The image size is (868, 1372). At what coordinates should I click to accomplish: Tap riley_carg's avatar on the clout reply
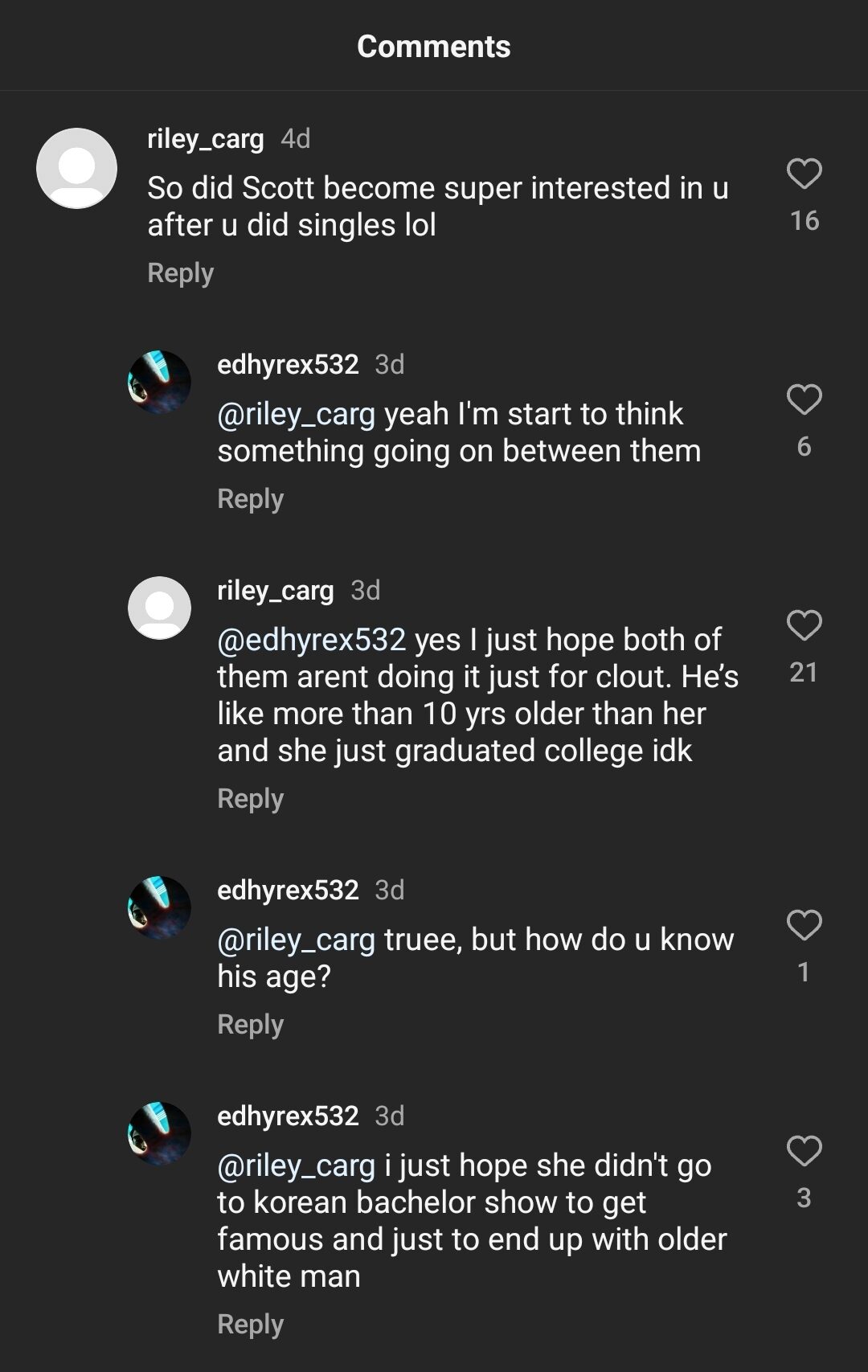click(x=159, y=608)
